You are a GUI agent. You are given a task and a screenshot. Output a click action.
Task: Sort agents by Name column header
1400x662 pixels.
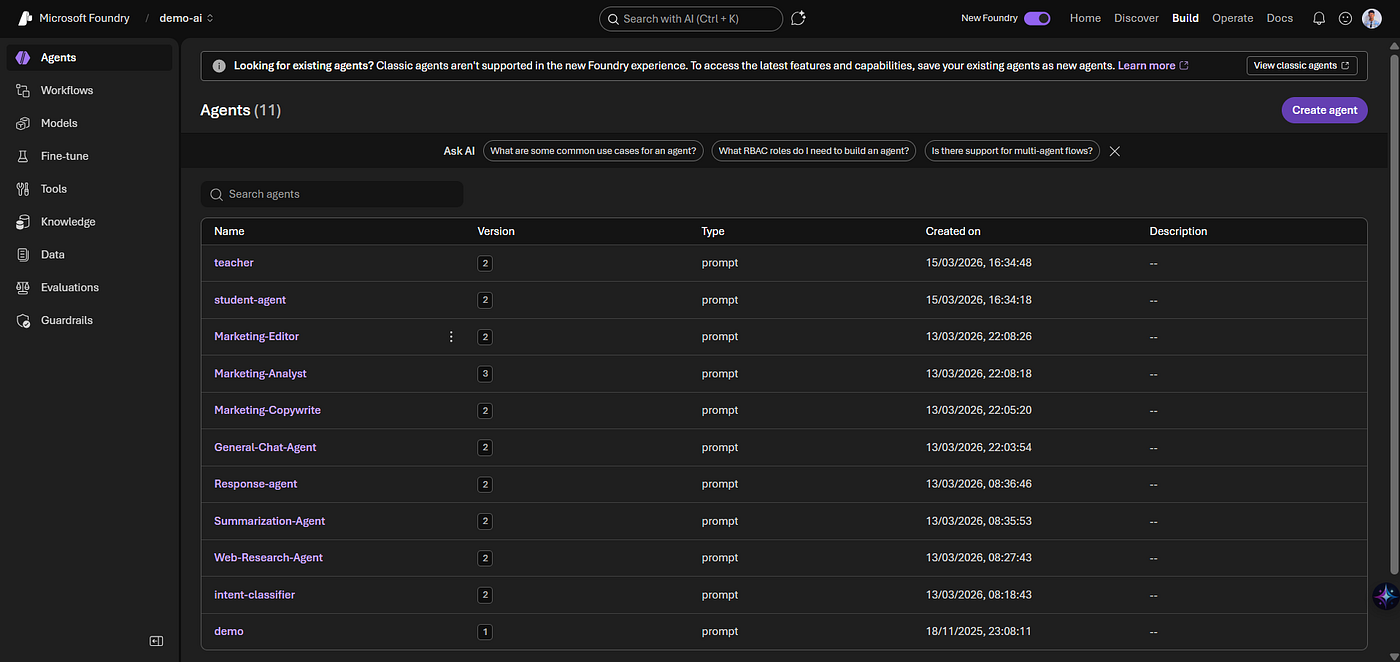point(229,231)
